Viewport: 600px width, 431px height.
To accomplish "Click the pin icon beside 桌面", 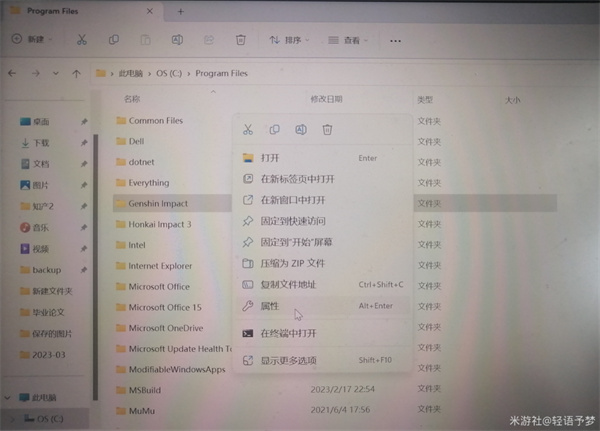I will [84, 122].
